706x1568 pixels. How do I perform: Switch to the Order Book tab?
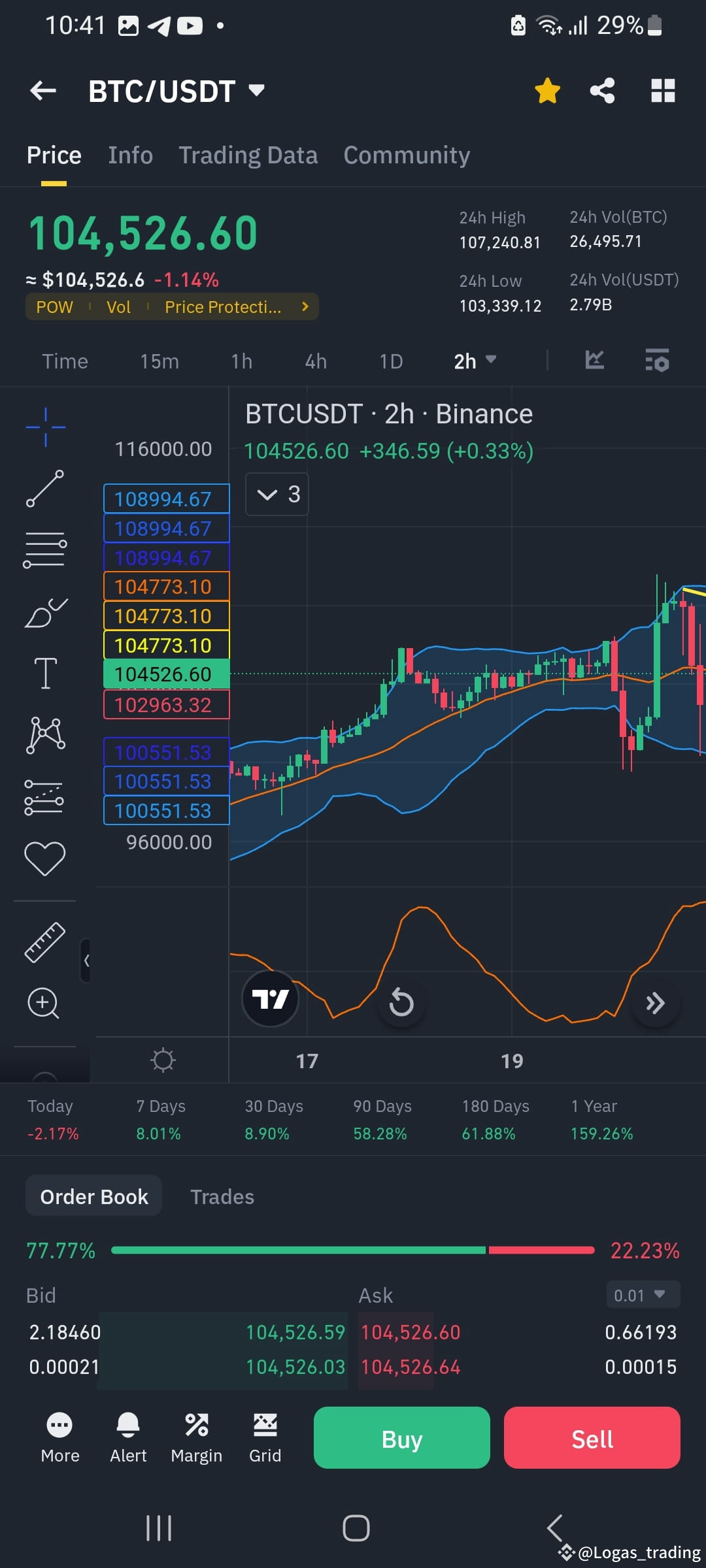tap(93, 1196)
